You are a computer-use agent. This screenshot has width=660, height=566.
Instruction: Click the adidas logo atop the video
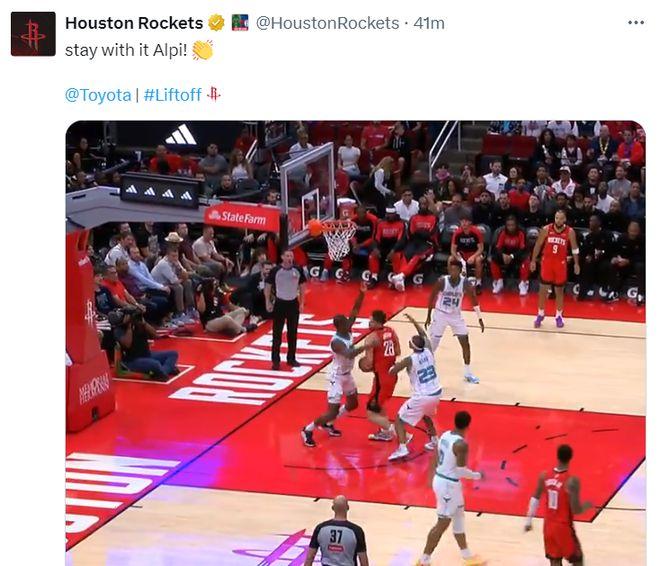181,135
